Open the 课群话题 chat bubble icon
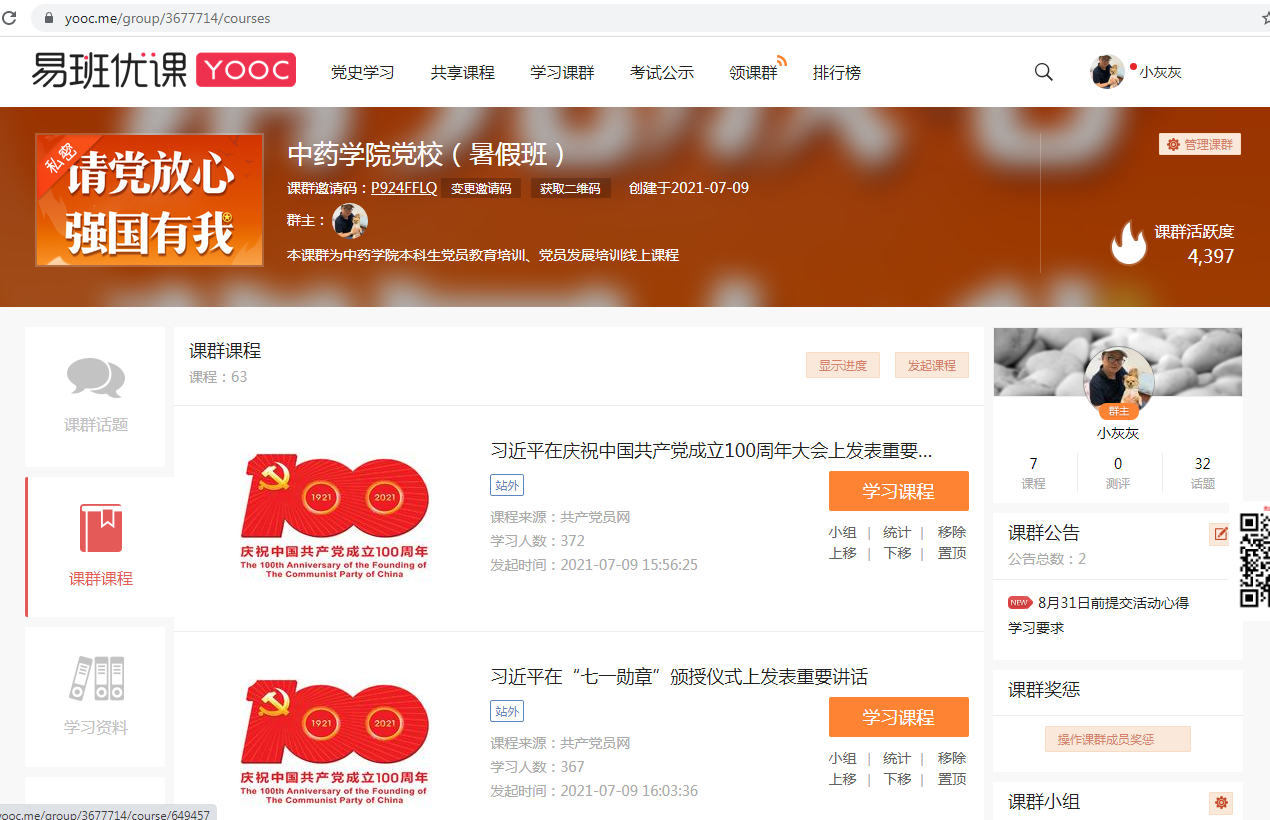This screenshot has height=820, width=1270. [96, 379]
